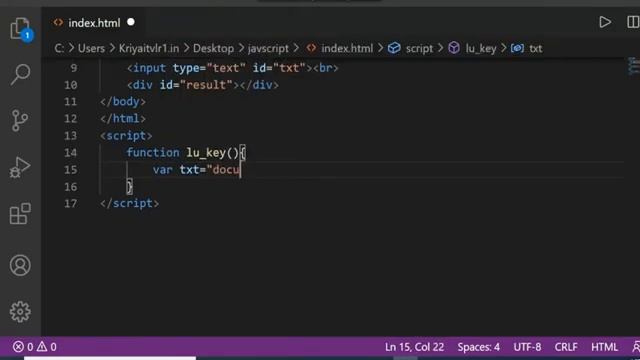The width and height of the screenshot is (640, 360).
Task: Click lu_key function name in code
Action: tap(206, 153)
